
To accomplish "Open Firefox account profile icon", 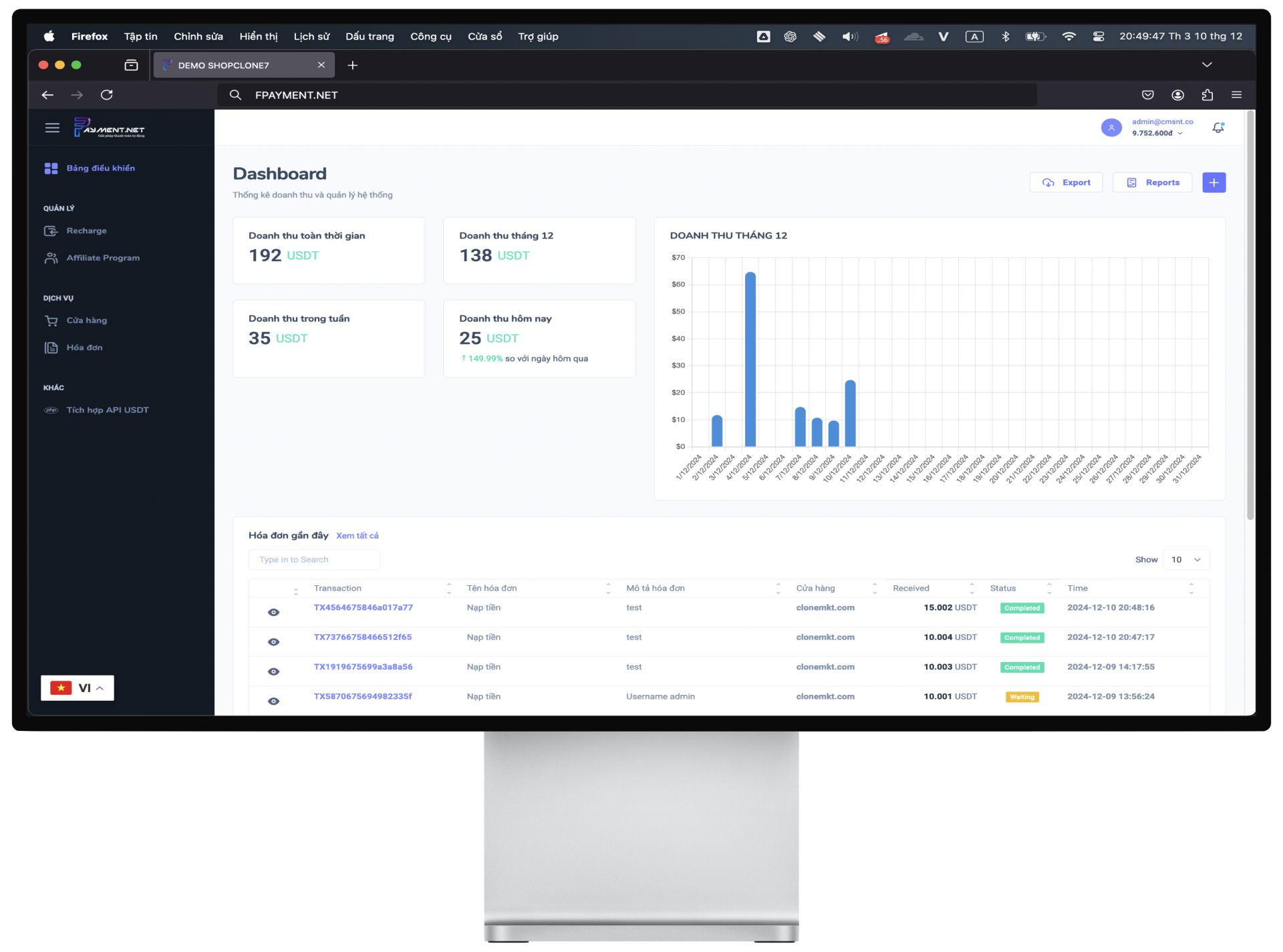I will pyautogui.click(x=1177, y=95).
